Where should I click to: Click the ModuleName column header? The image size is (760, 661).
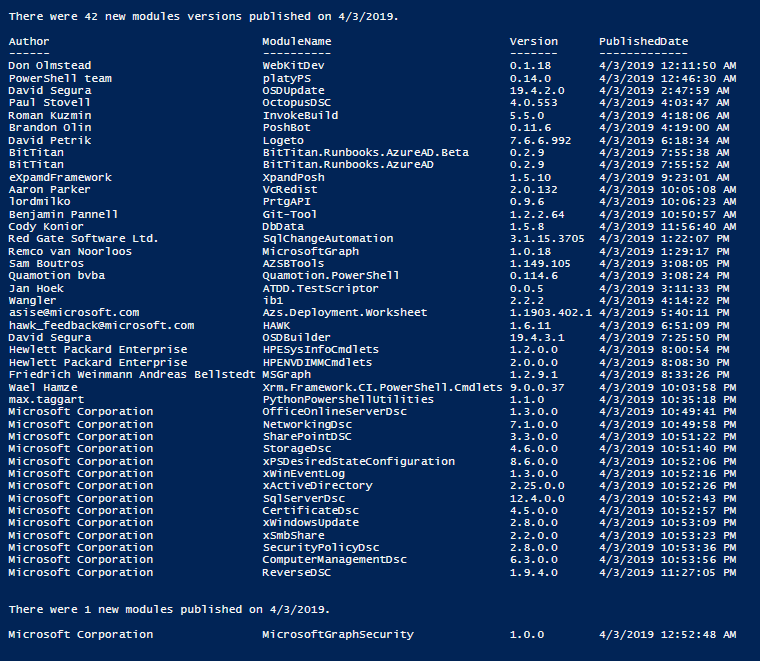point(297,42)
